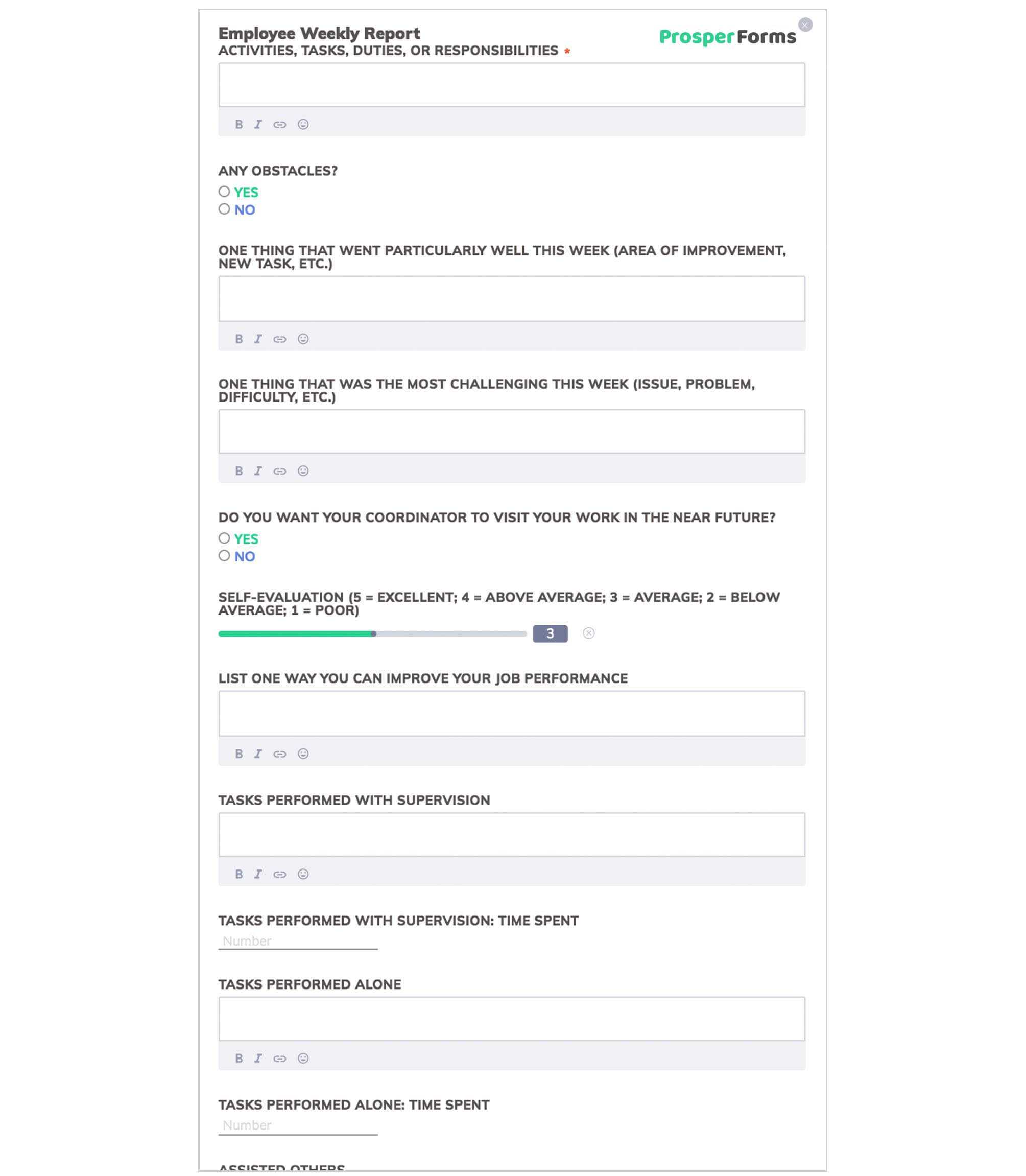Screen dimensions: 1026x1176
Task: Select YES for any obstacles question
Action: 223,192
